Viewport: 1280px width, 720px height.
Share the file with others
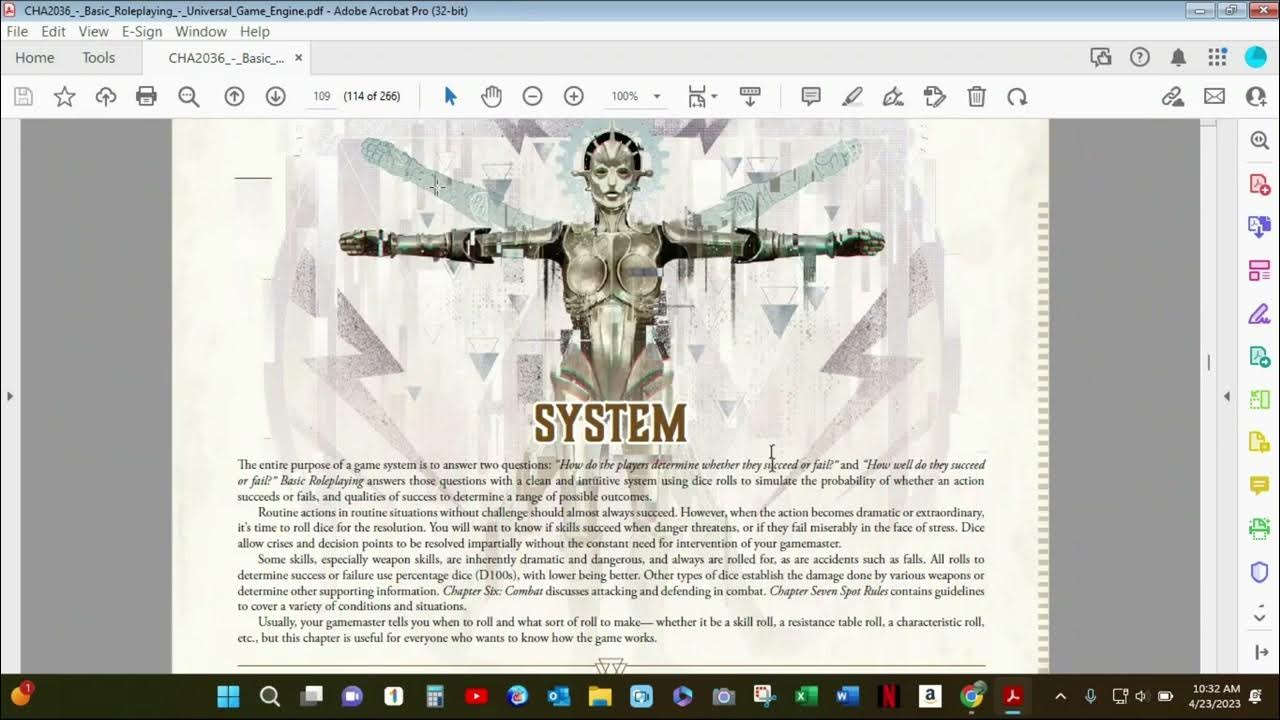[x=1256, y=96]
